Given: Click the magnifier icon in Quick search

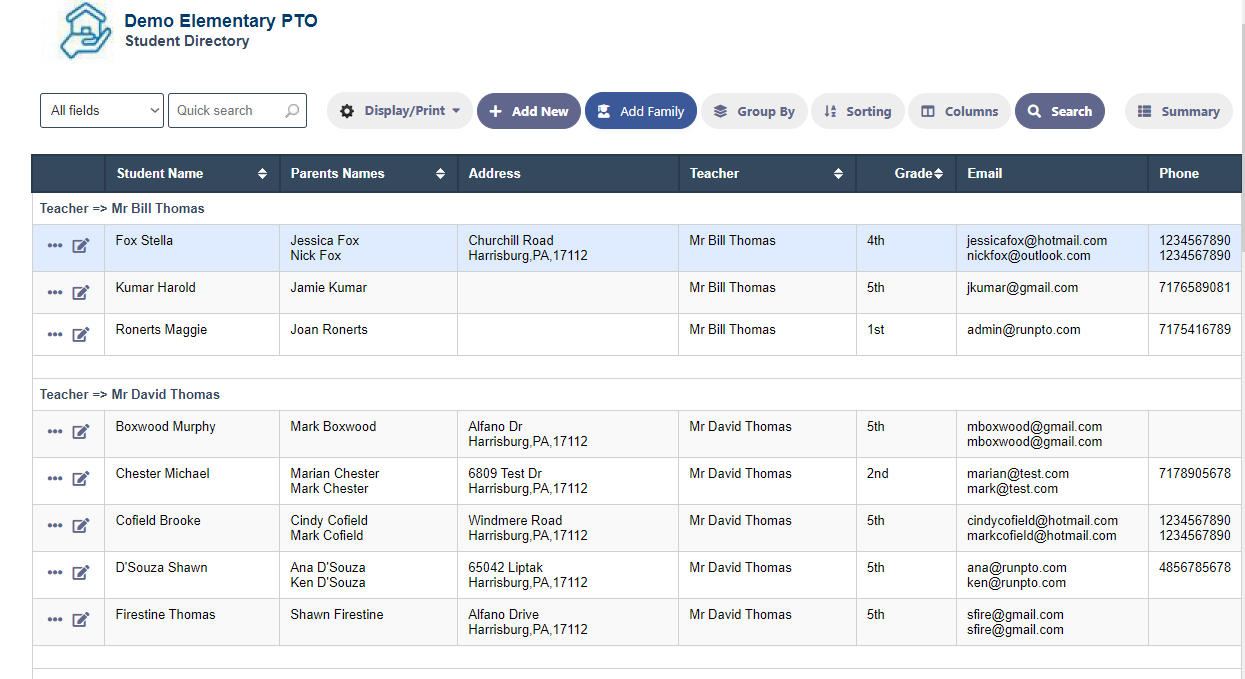Looking at the screenshot, I should 291,111.
